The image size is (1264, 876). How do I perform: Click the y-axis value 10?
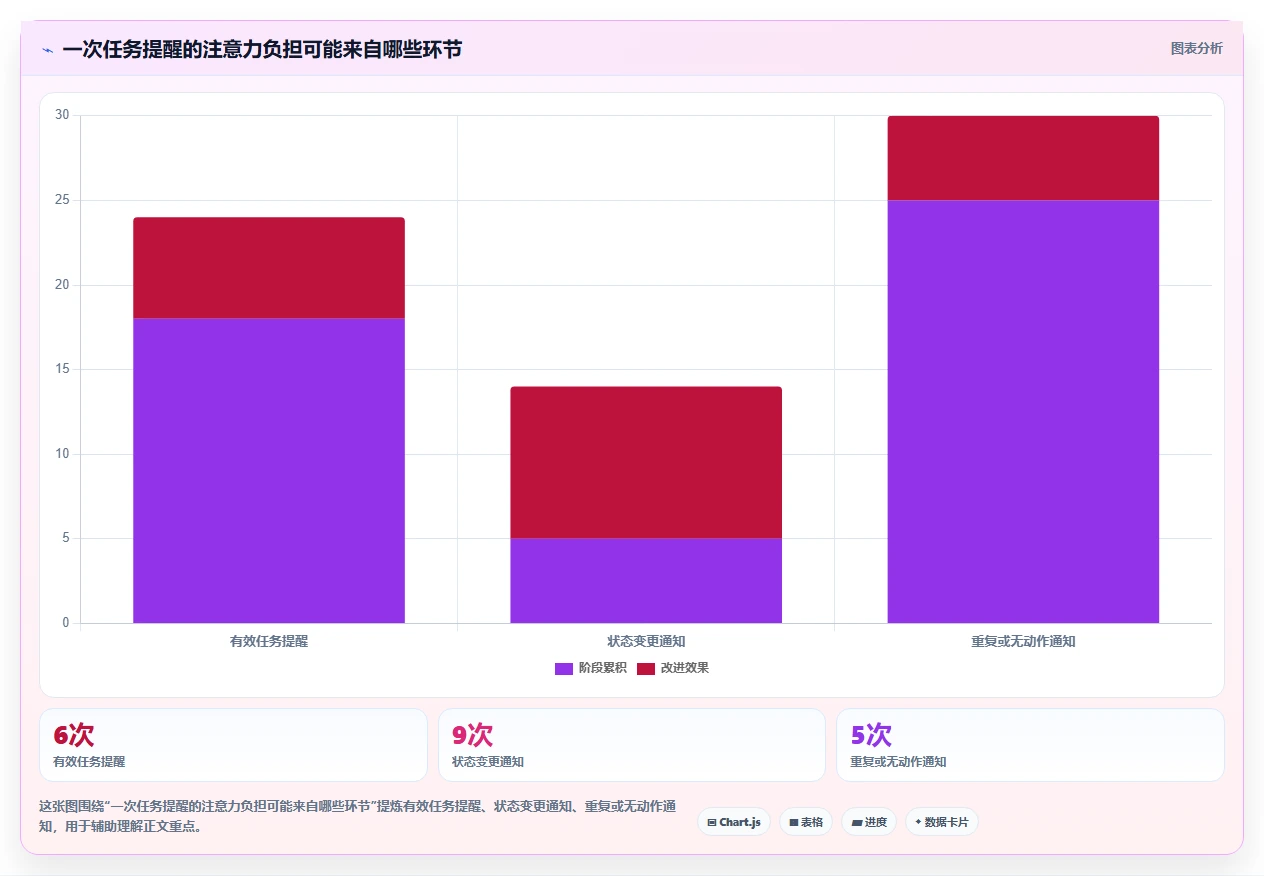coord(62,454)
